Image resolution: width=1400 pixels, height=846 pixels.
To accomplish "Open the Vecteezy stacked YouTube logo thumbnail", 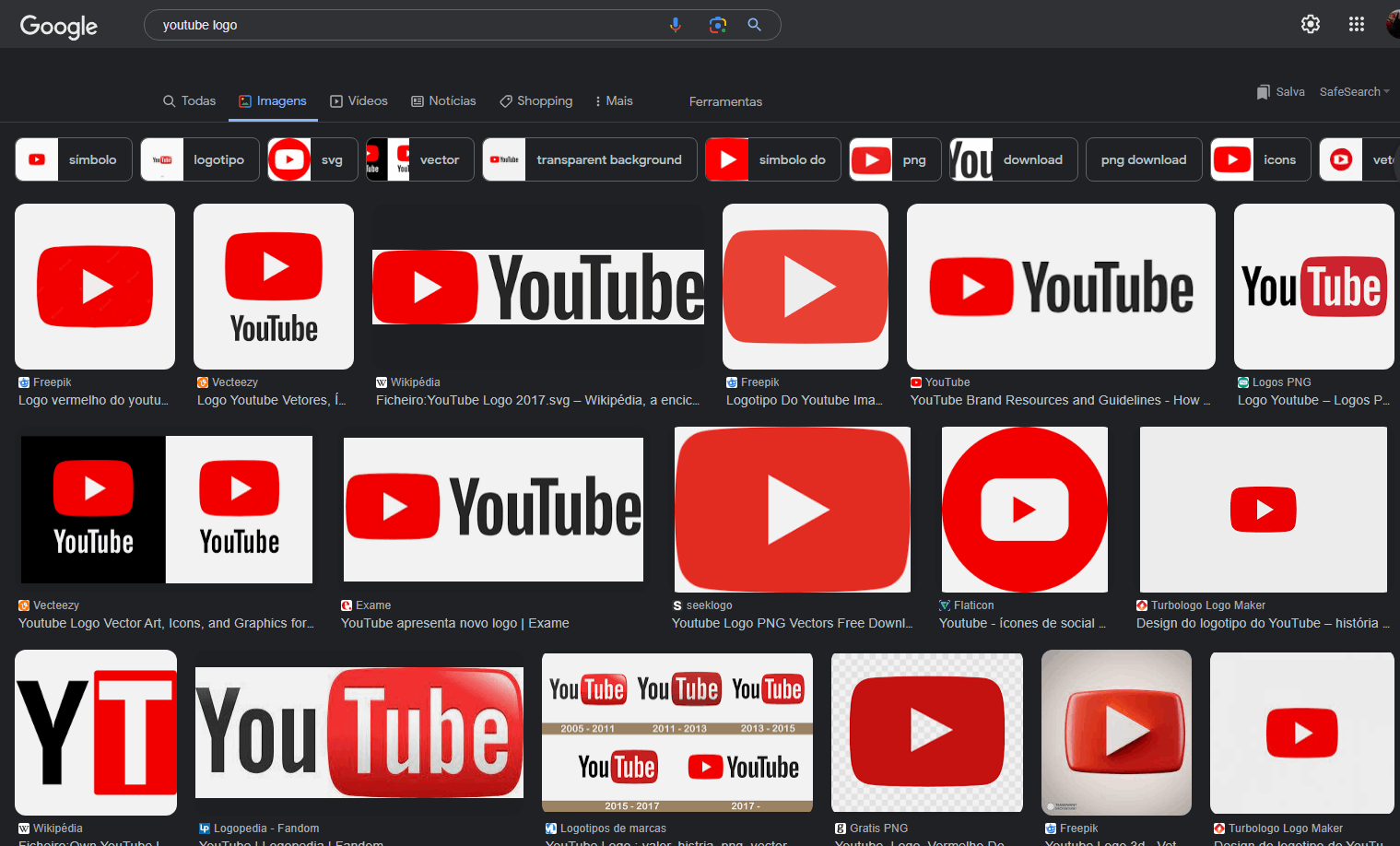I will (274, 287).
